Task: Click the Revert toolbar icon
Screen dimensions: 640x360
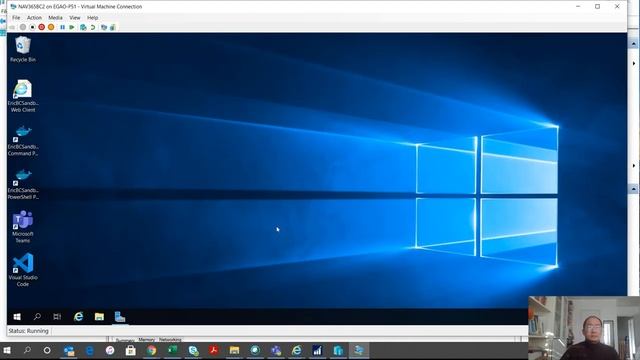Action: pos(93,27)
